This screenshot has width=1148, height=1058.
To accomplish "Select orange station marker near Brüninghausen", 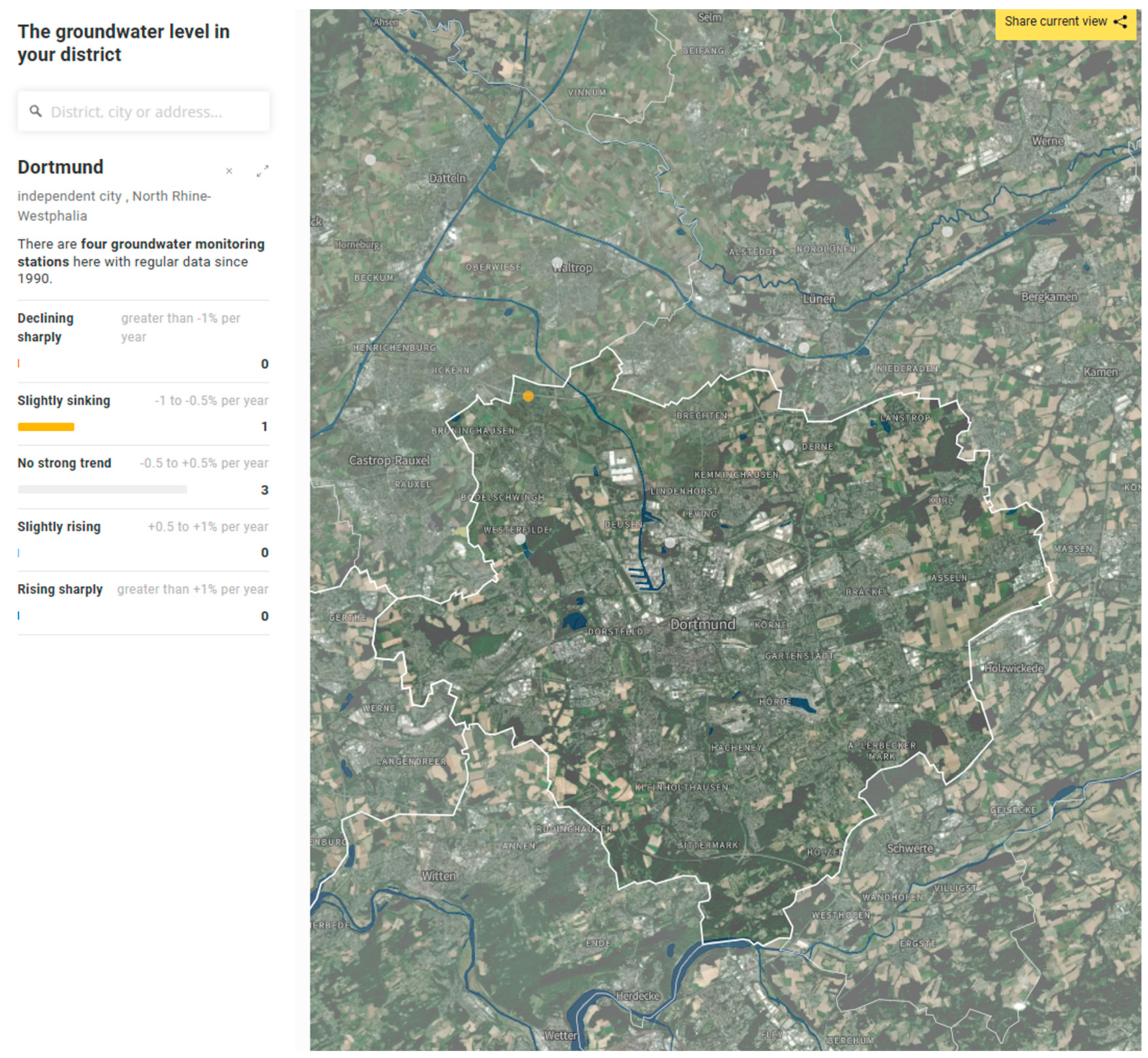I will coord(528,396).
